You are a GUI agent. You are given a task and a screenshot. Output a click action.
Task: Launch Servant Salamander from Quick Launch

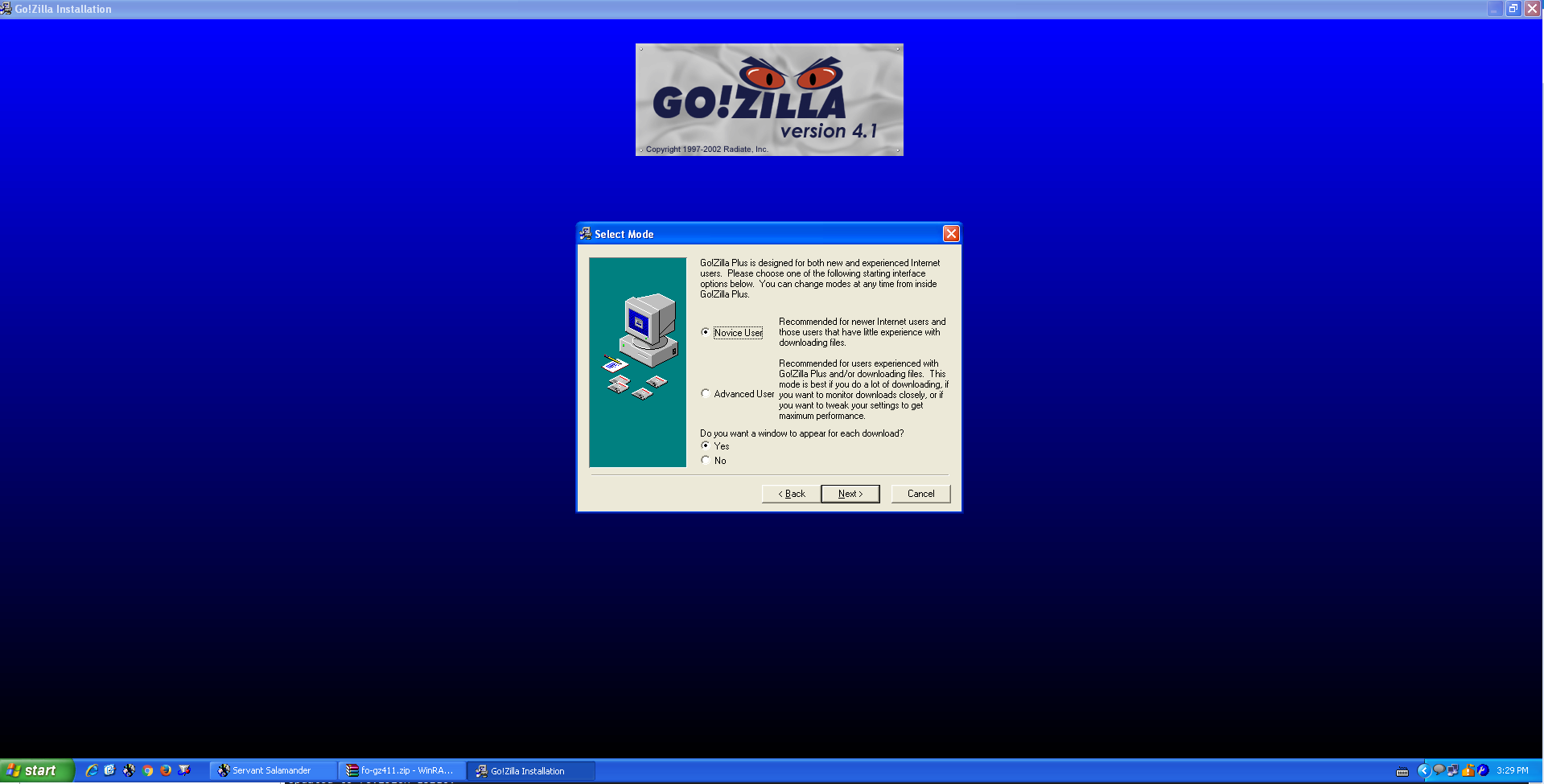pyautogui.click(x=129, y=770)
